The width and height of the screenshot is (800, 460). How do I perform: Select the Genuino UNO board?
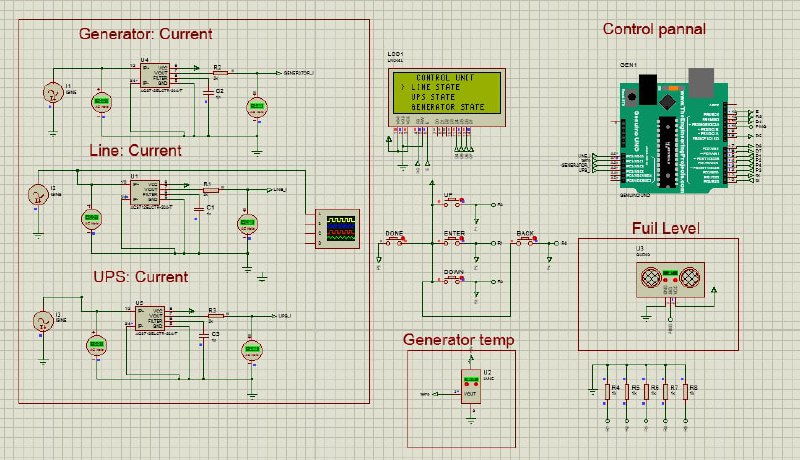[x=674, y=131]
